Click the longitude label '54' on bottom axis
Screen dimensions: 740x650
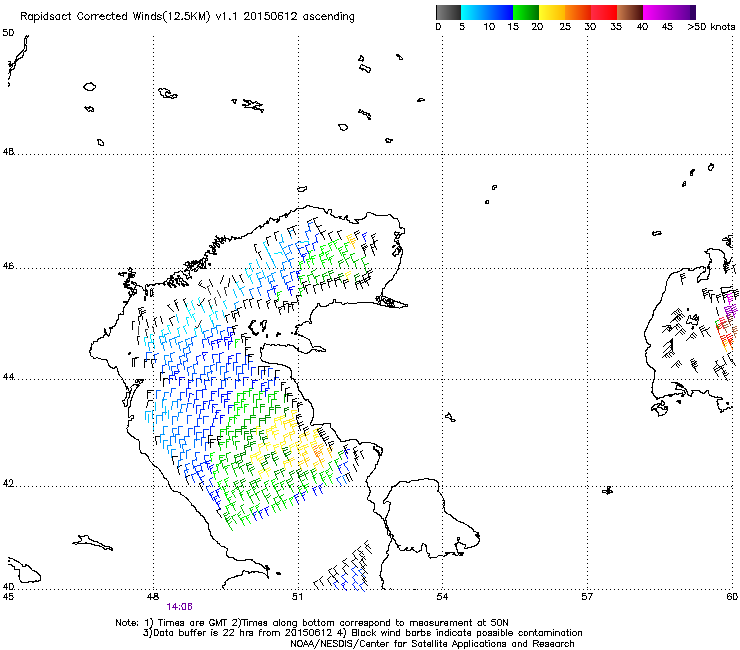[x=442, y=597]
